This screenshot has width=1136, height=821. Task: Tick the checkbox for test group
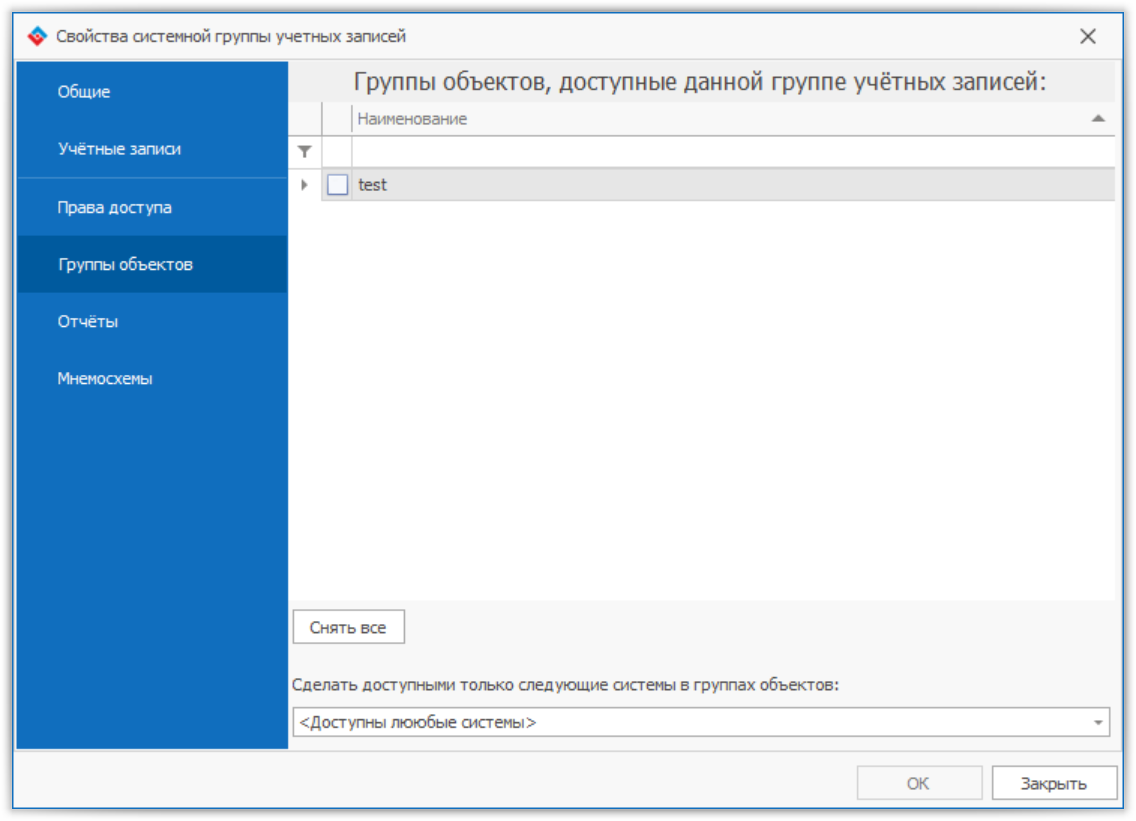click(338, 185)
